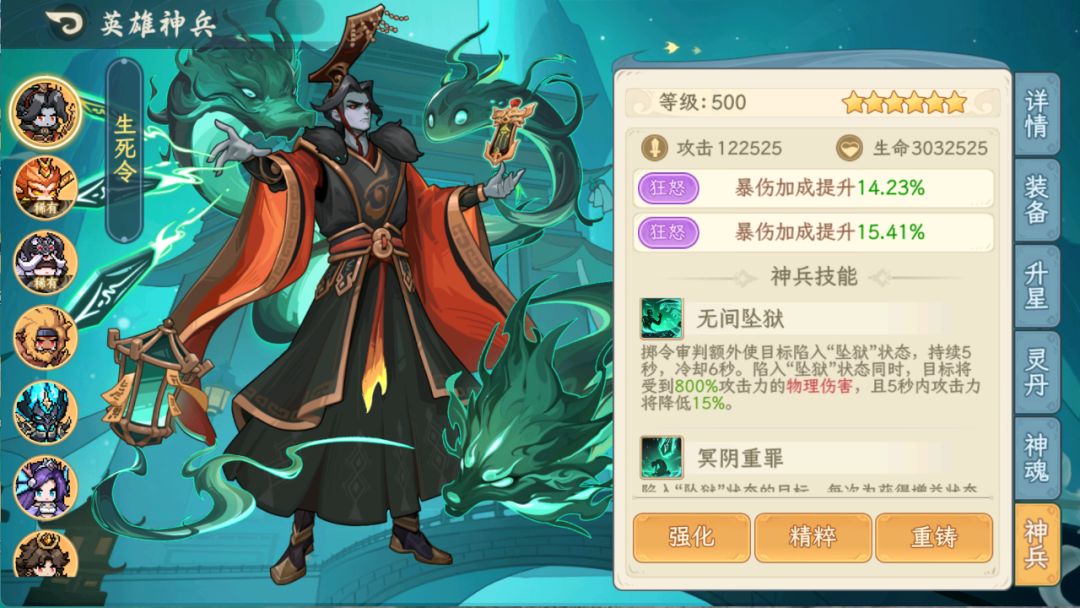Click the 强化 button
The width and height of the screenshot is (1080, 608).
692,537
